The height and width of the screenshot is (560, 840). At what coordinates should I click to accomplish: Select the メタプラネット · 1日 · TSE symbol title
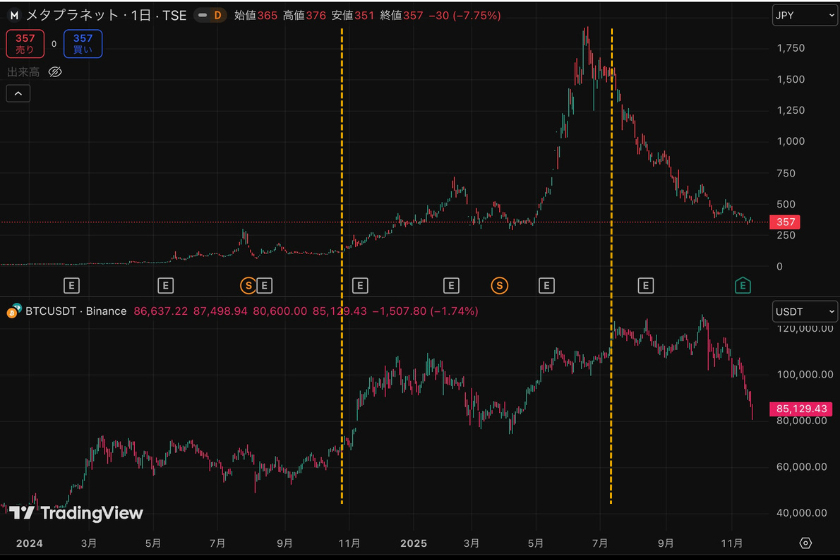coord(107,16)
